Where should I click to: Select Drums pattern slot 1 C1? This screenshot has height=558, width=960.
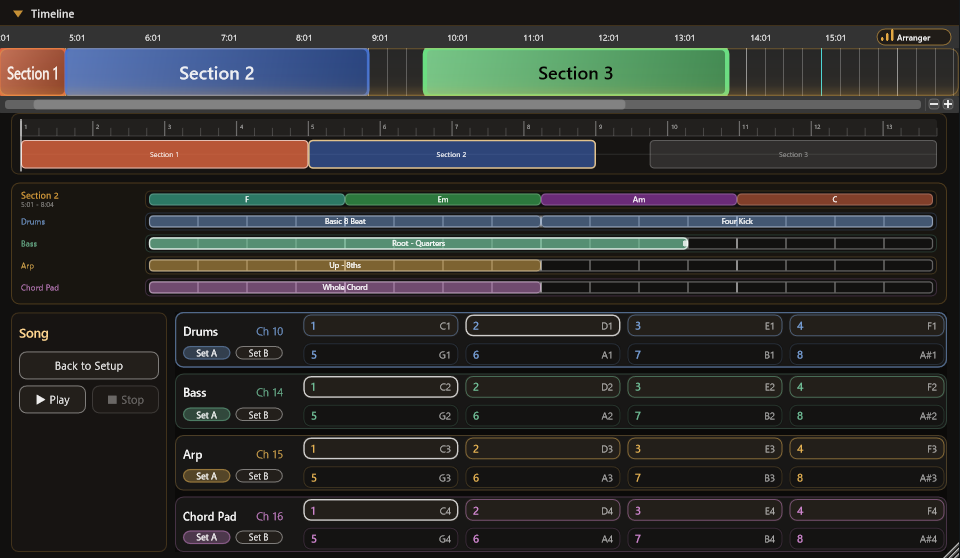[381, 326]
